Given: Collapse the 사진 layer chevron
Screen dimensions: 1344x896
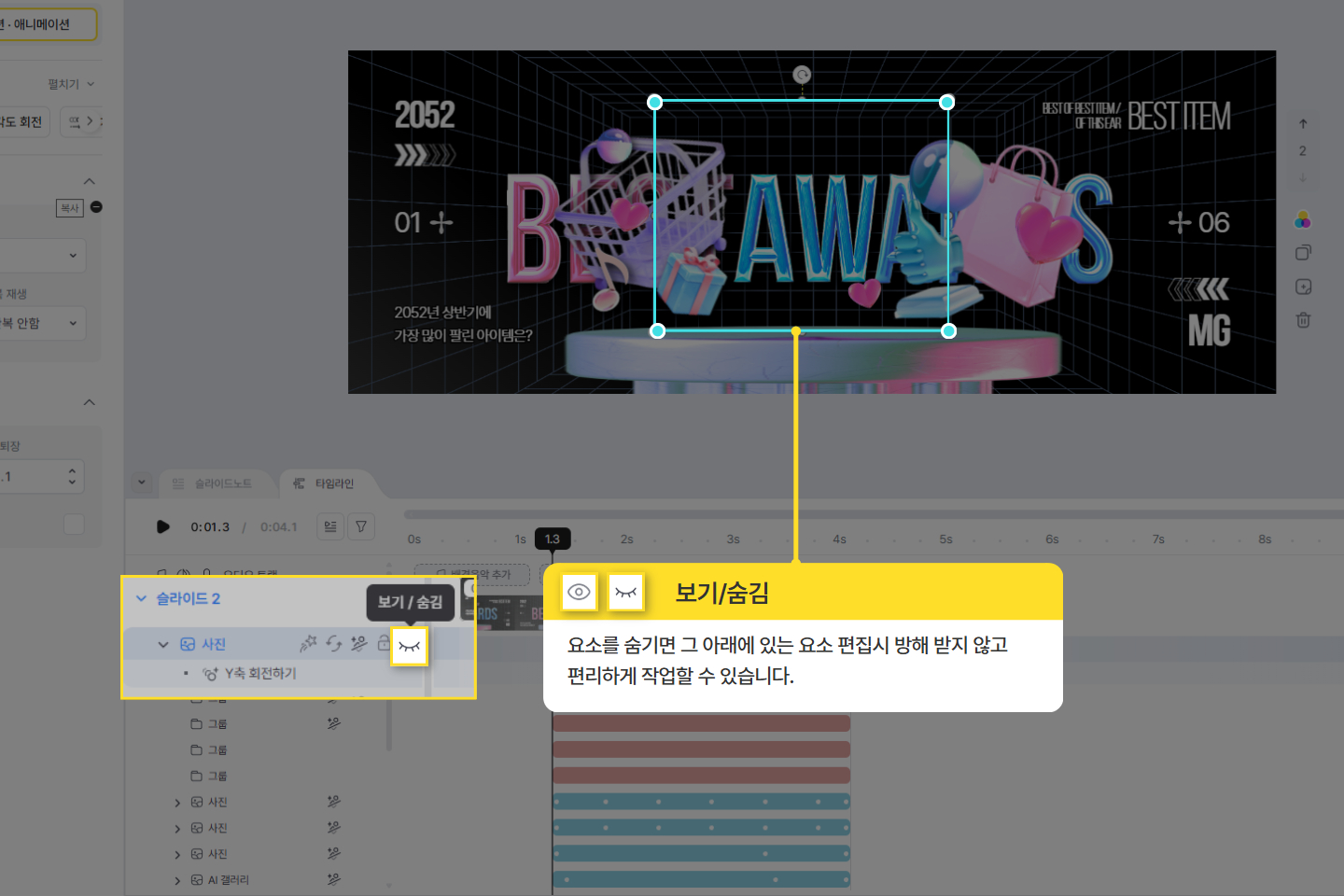Looking at the screenshot, I should coord(163,645).
